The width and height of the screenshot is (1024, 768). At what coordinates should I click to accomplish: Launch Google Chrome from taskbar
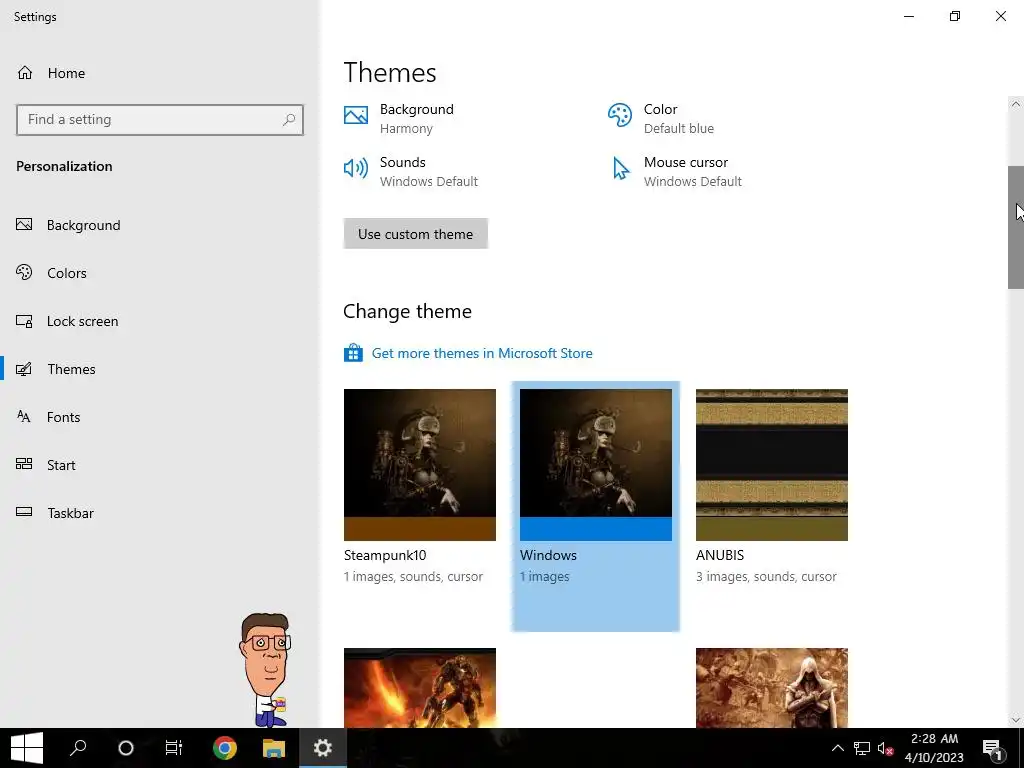225,748
